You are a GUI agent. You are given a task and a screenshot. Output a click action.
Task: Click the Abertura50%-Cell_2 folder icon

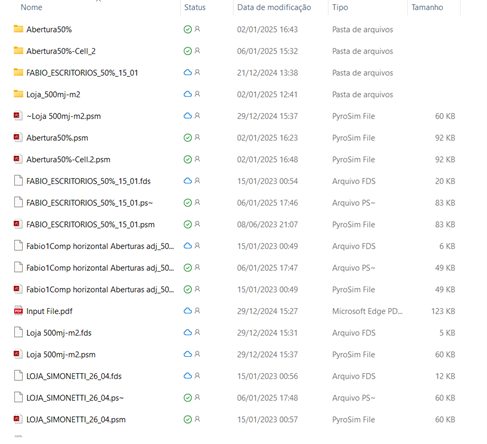click(x=18, y=51)
